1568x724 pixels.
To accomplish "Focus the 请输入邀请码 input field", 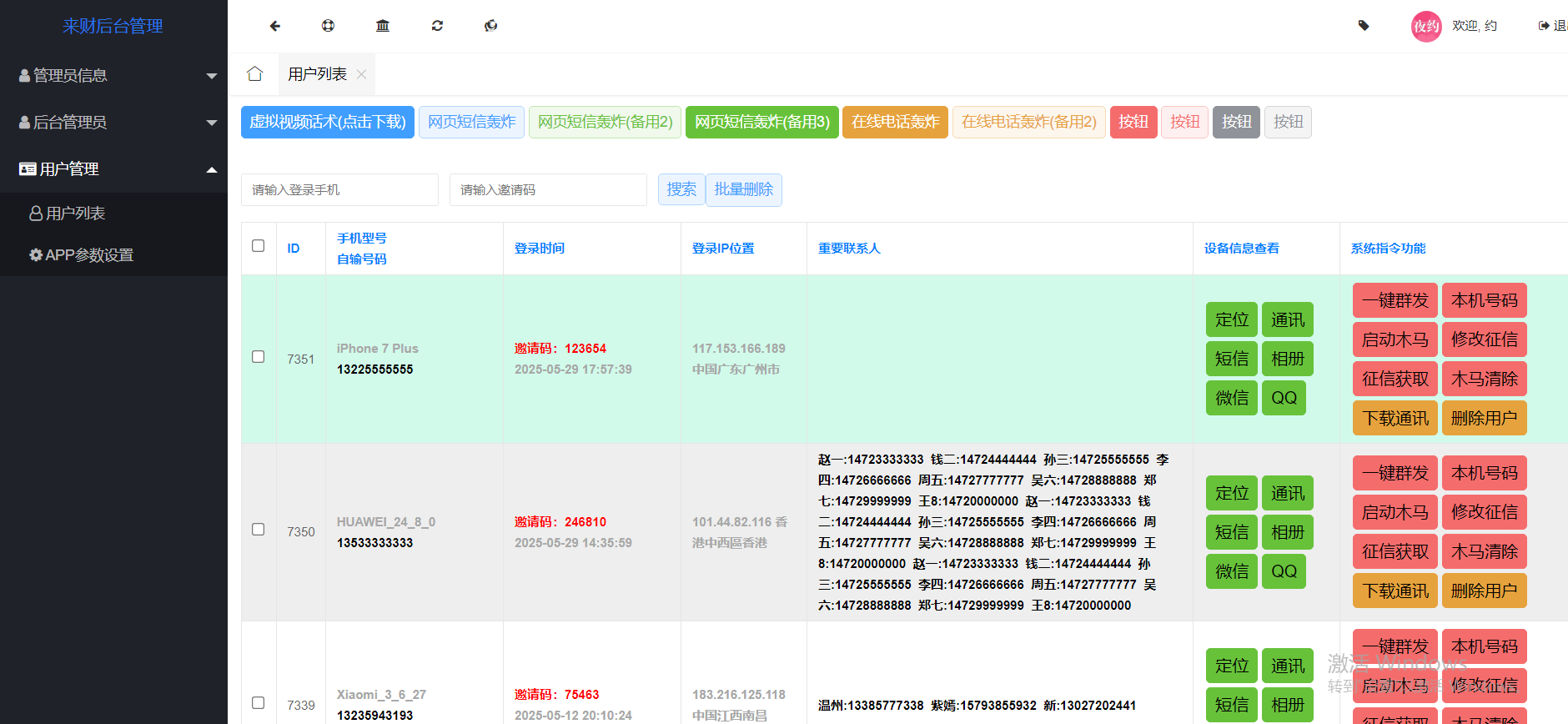I will point(548,189).
